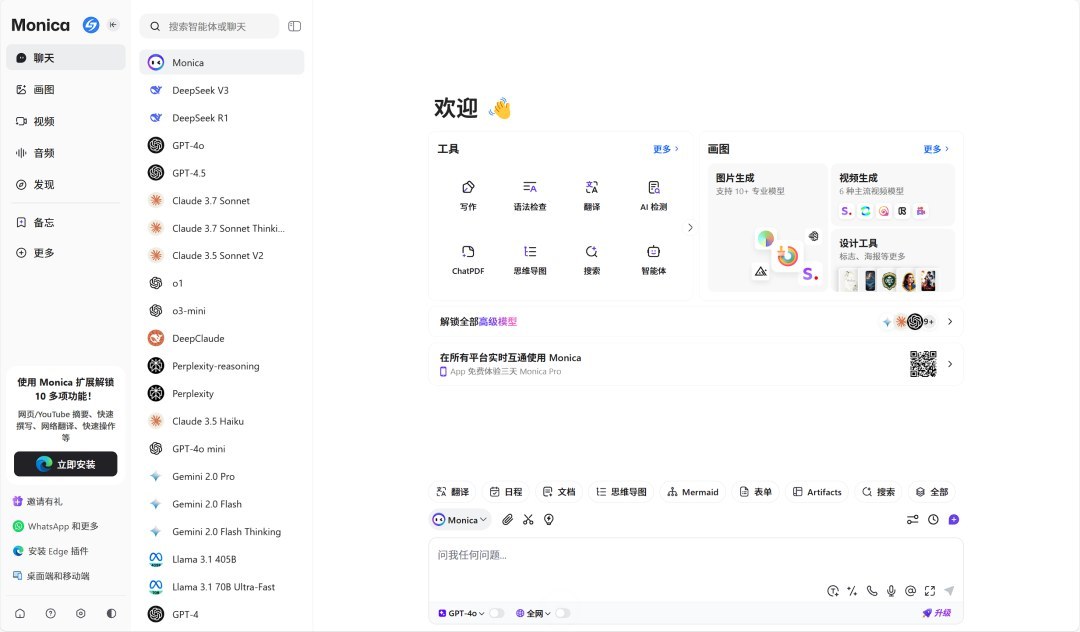The height and width of the screenshot is (632, 1080).
Task: Click the 思维导图 chip above the input
Action: (x=621, y=492)
